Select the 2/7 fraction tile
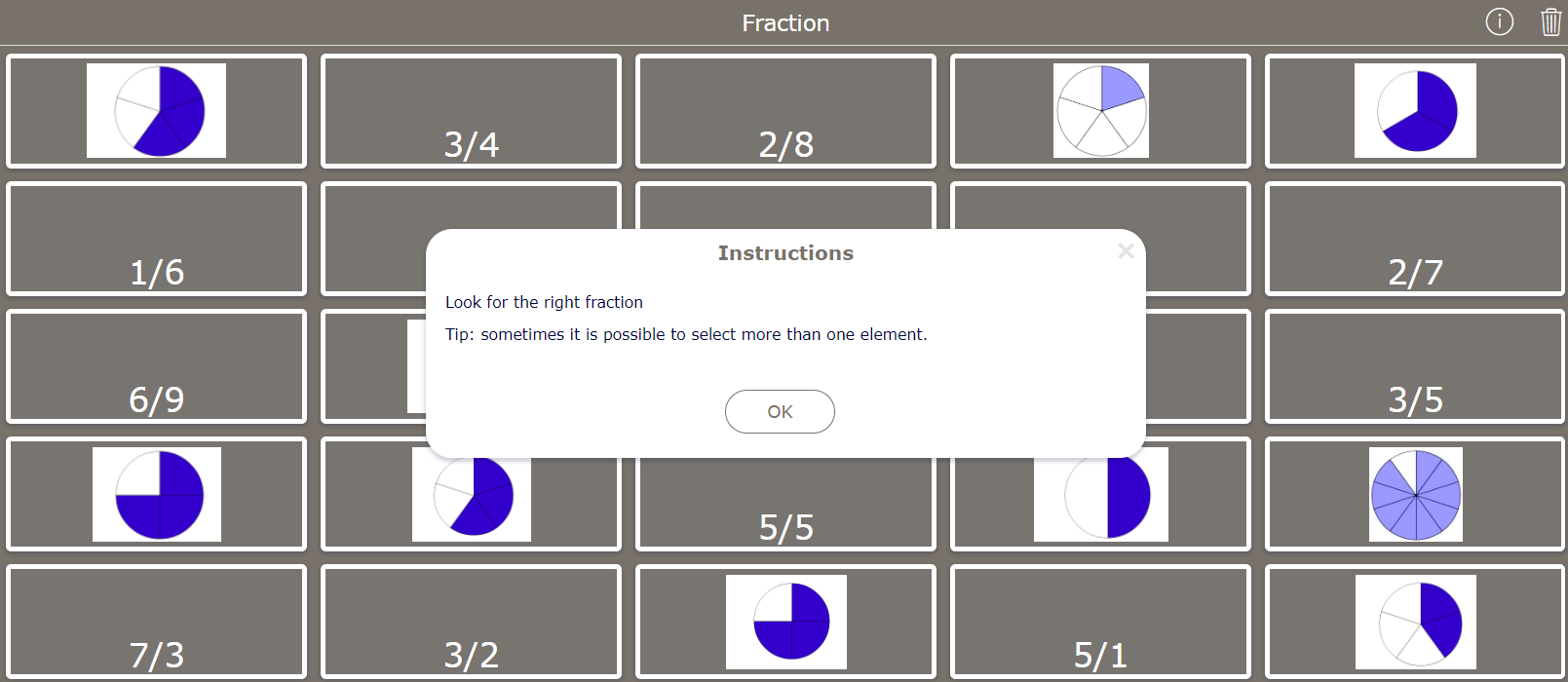 [x=1415, y=239]
